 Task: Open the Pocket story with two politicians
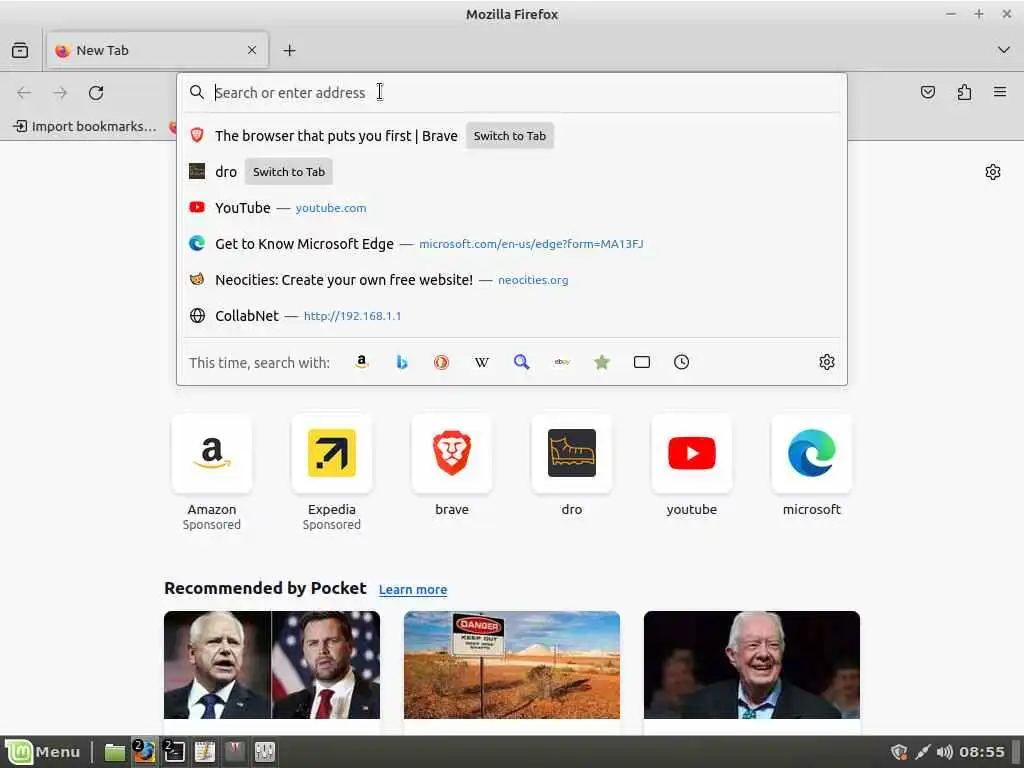click(x=272, y=665)
